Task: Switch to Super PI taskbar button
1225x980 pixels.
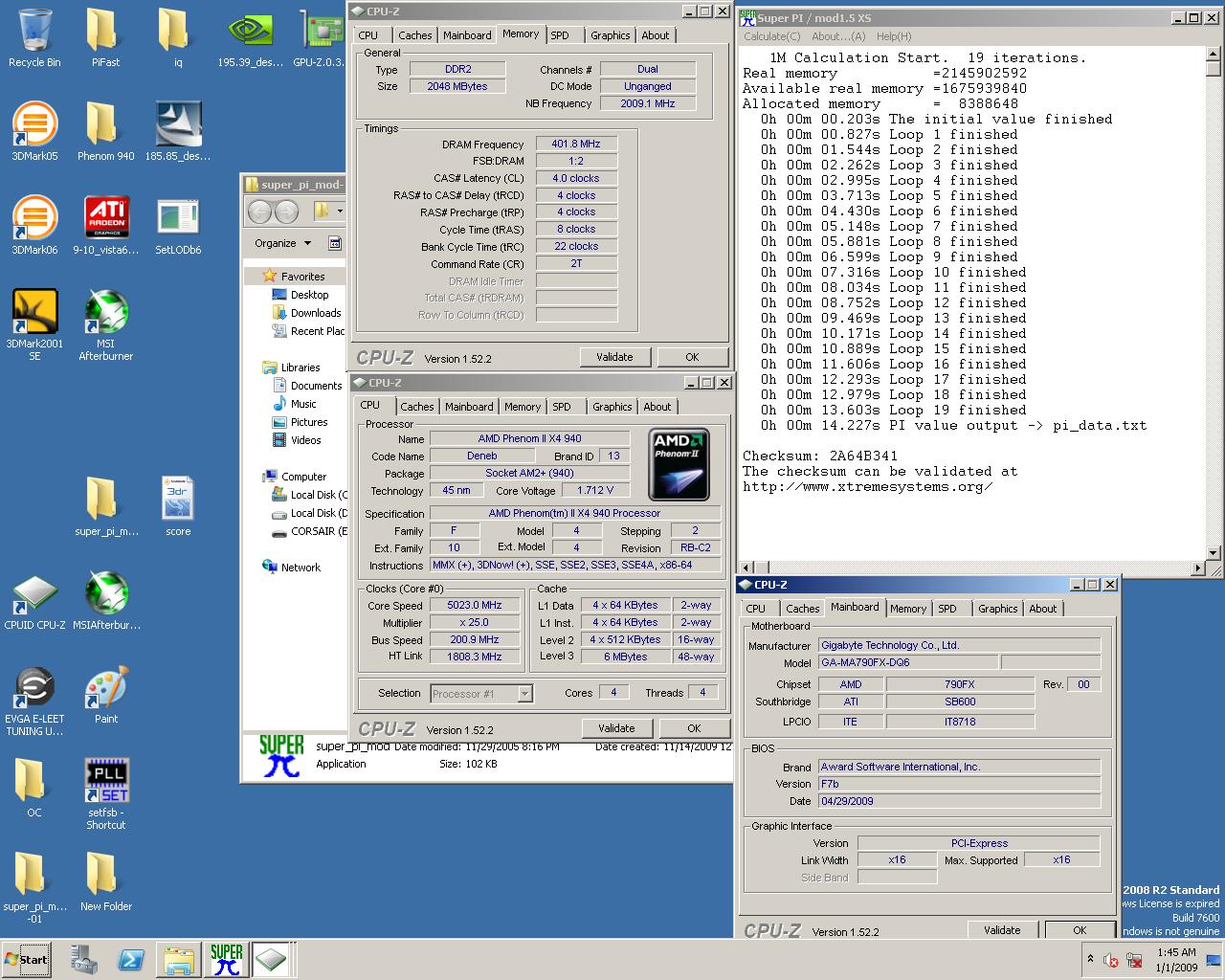Action: point(226,960)
